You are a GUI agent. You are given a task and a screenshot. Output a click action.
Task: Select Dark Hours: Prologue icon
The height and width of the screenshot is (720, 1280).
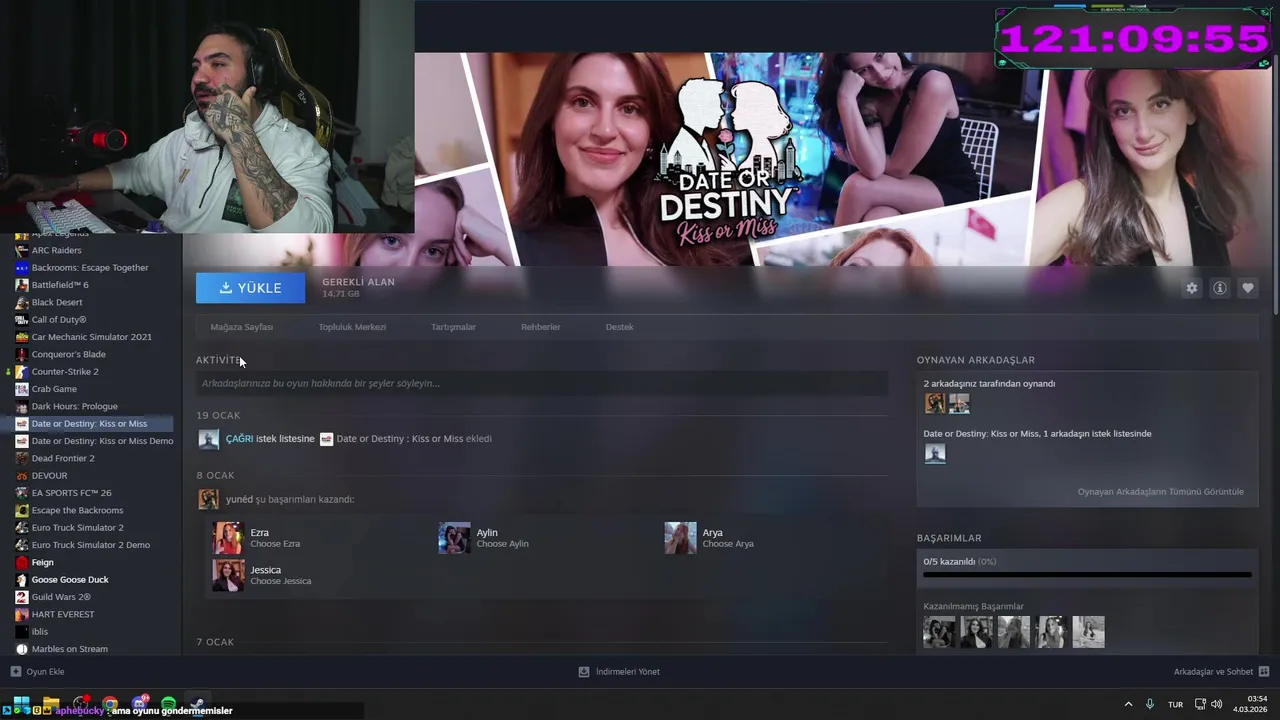22,406
